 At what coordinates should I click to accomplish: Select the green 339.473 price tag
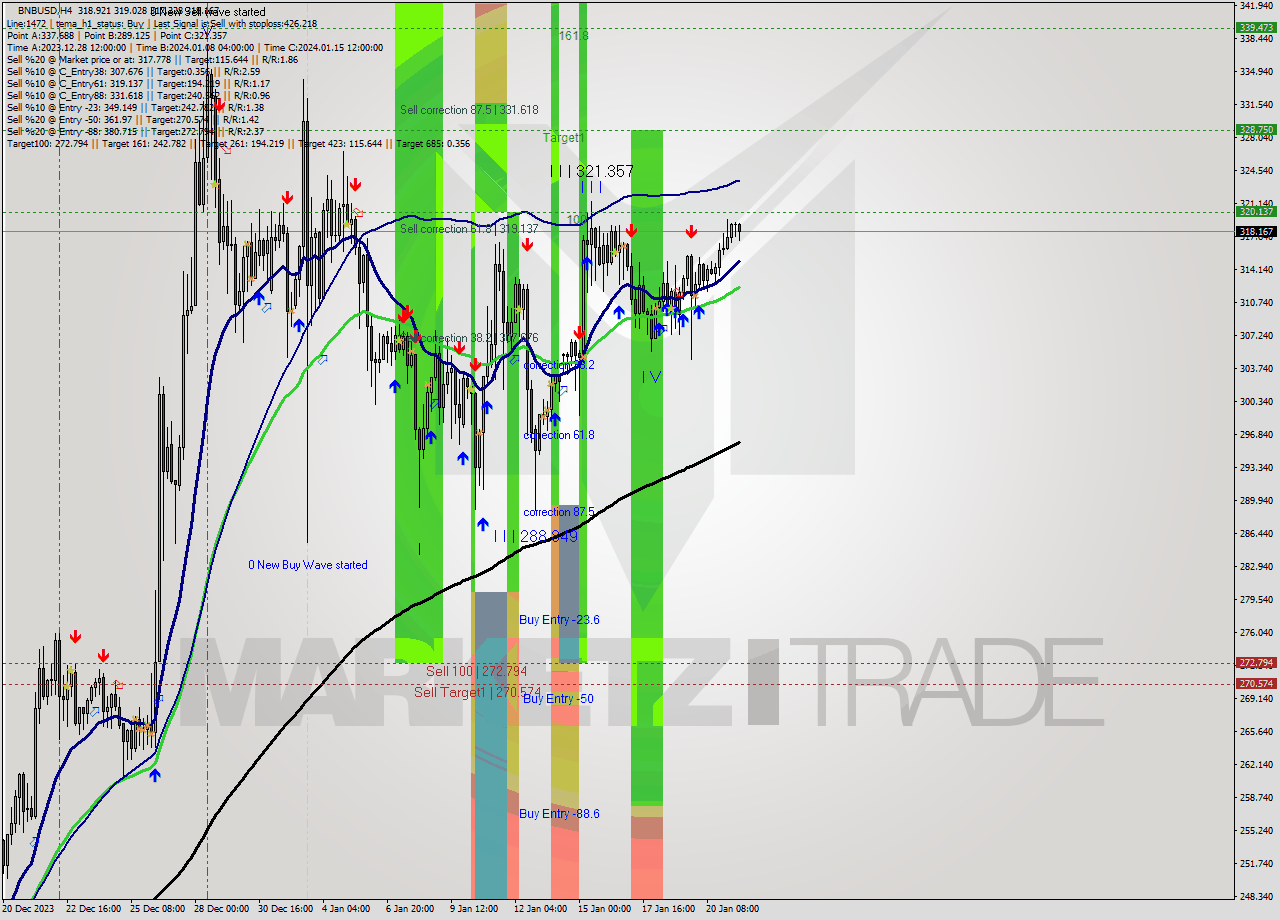[1256, 28]
